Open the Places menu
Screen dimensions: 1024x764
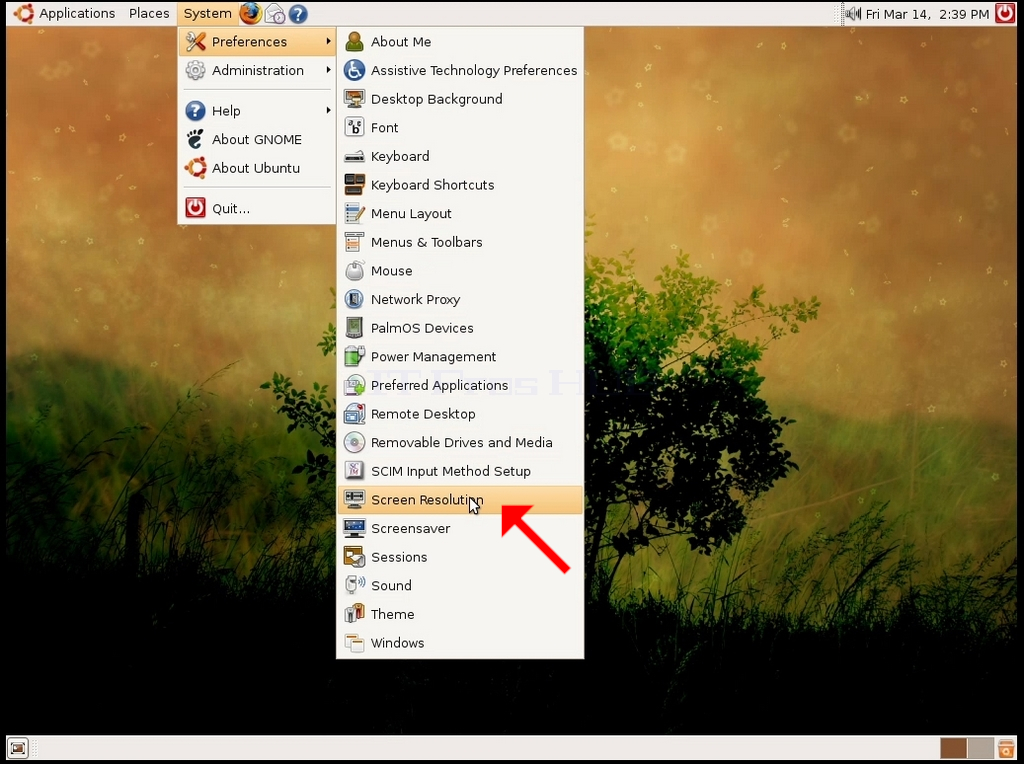(149, 14)
